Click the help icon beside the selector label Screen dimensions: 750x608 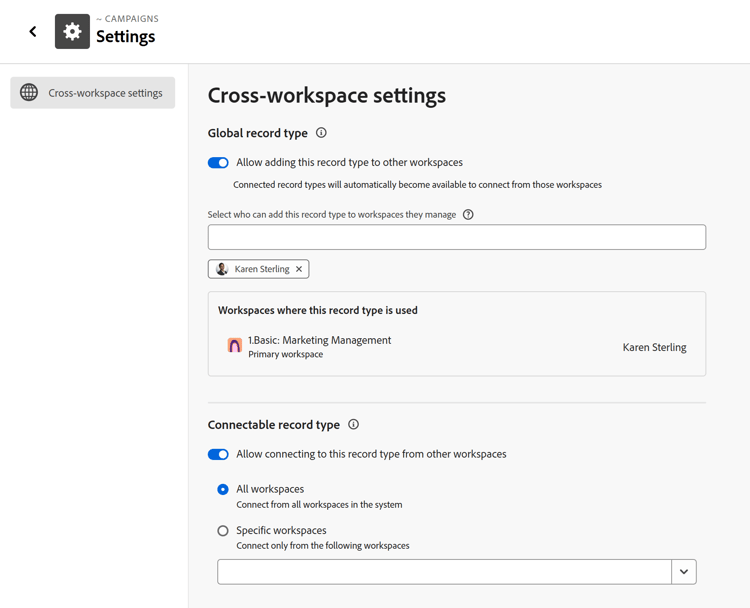pos(468,215)
